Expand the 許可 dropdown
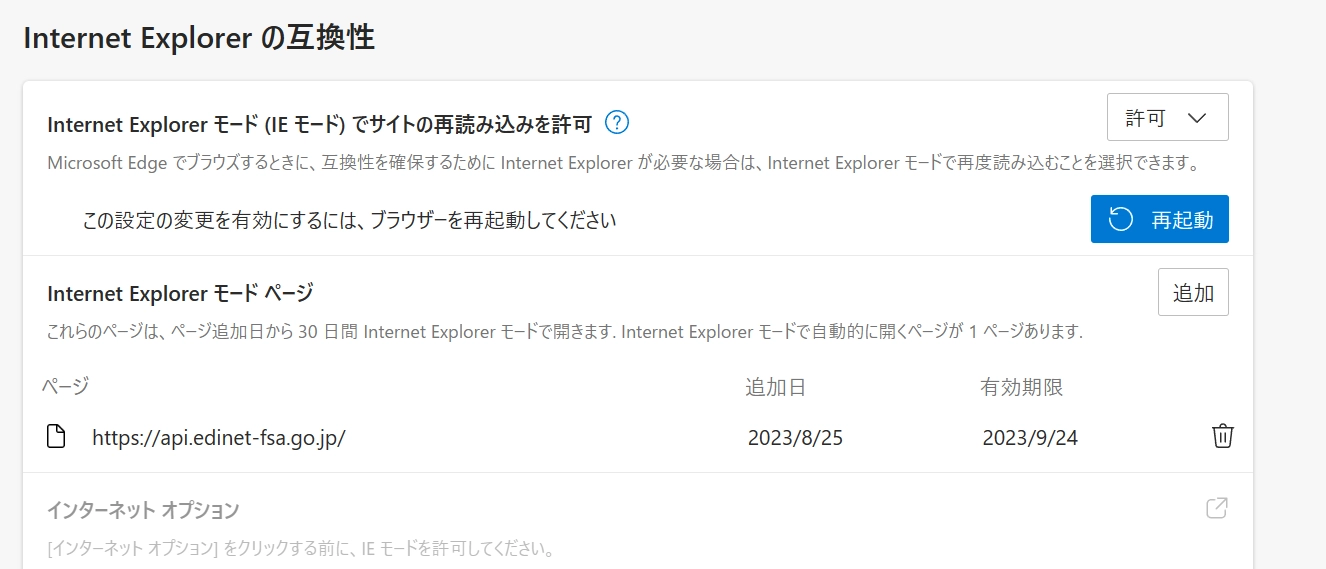 [1167, 118]
